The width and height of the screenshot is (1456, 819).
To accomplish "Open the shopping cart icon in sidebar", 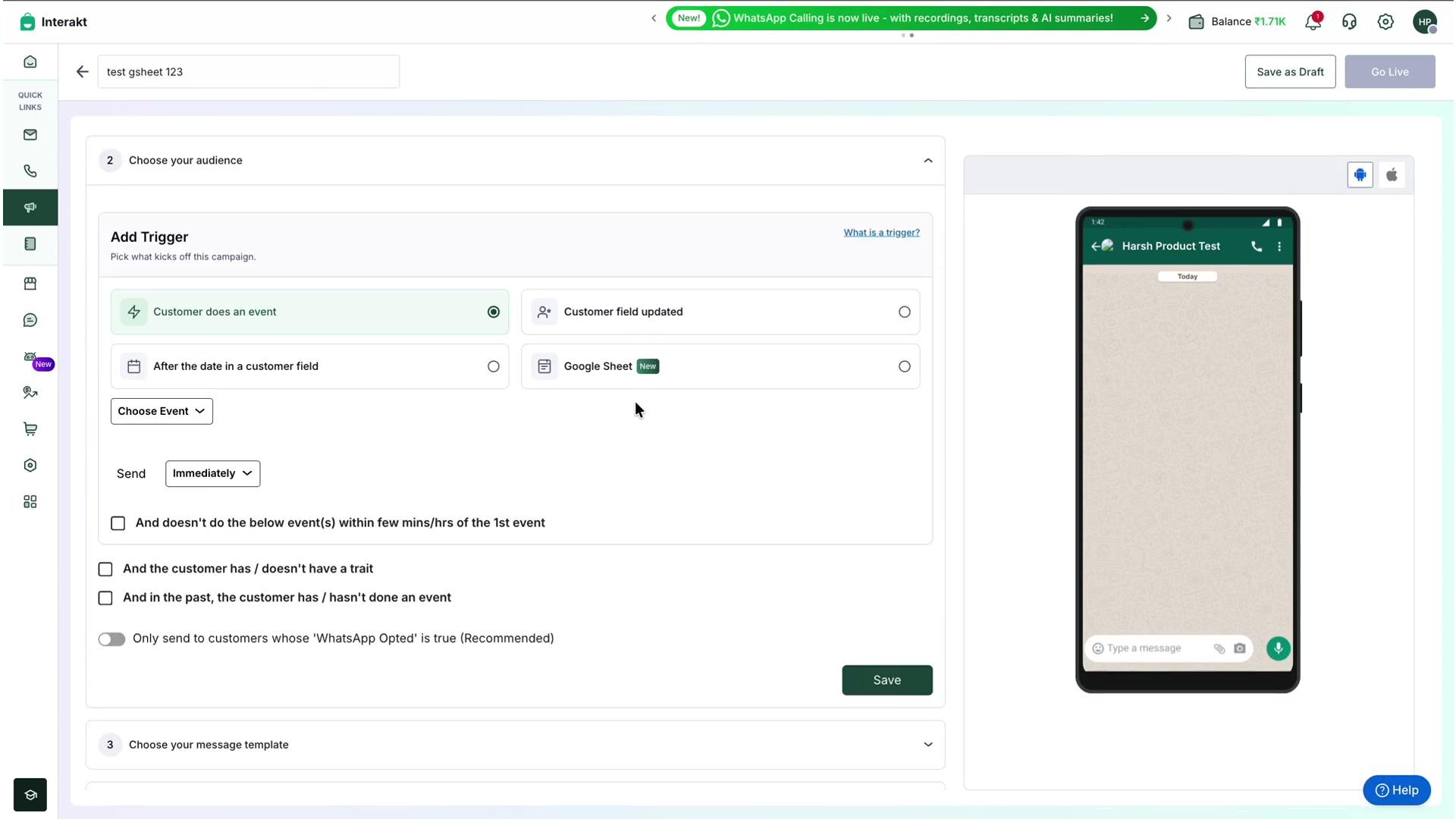I will pos(30,429).
